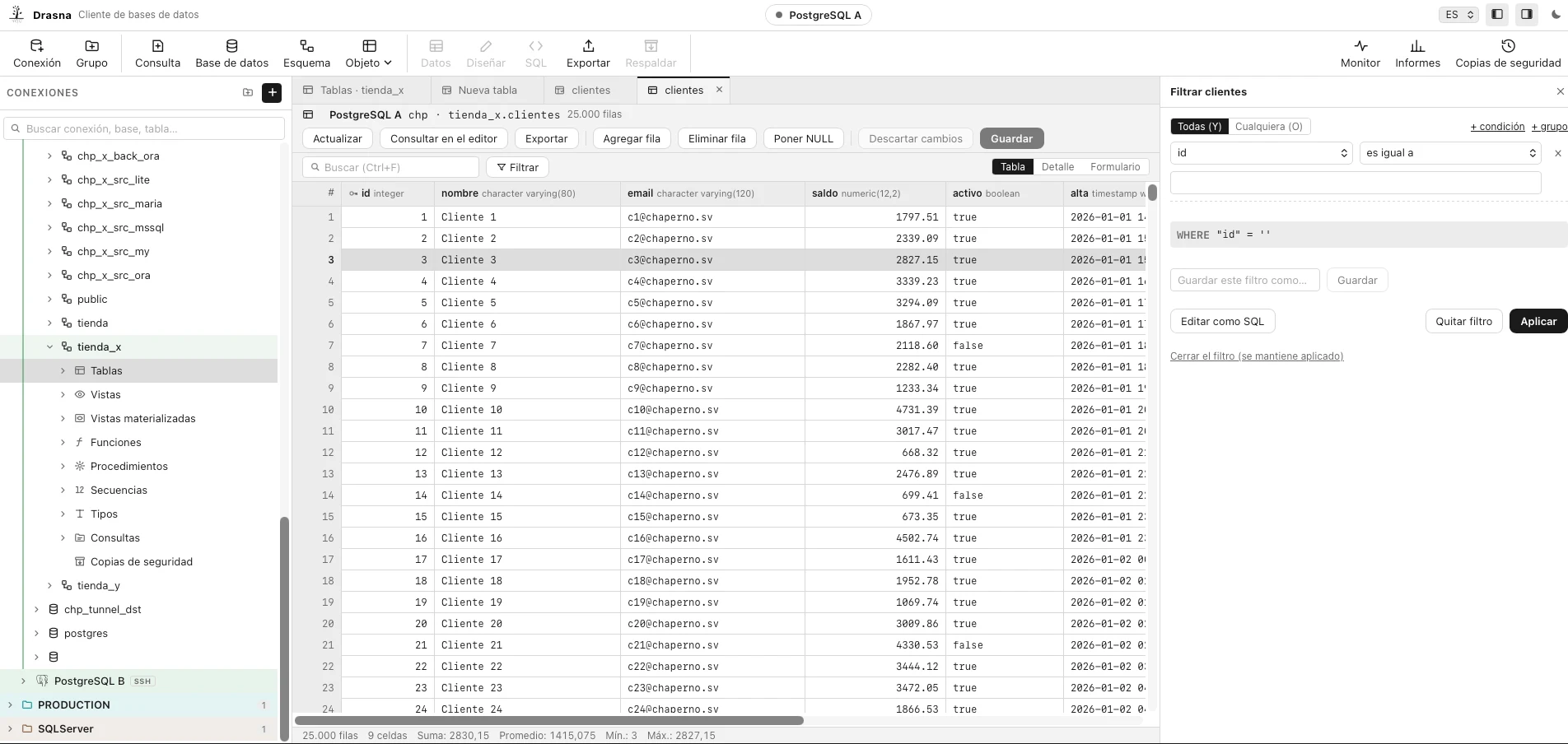
Task: Switch to the Detalle view
Action: (1057, 167)
